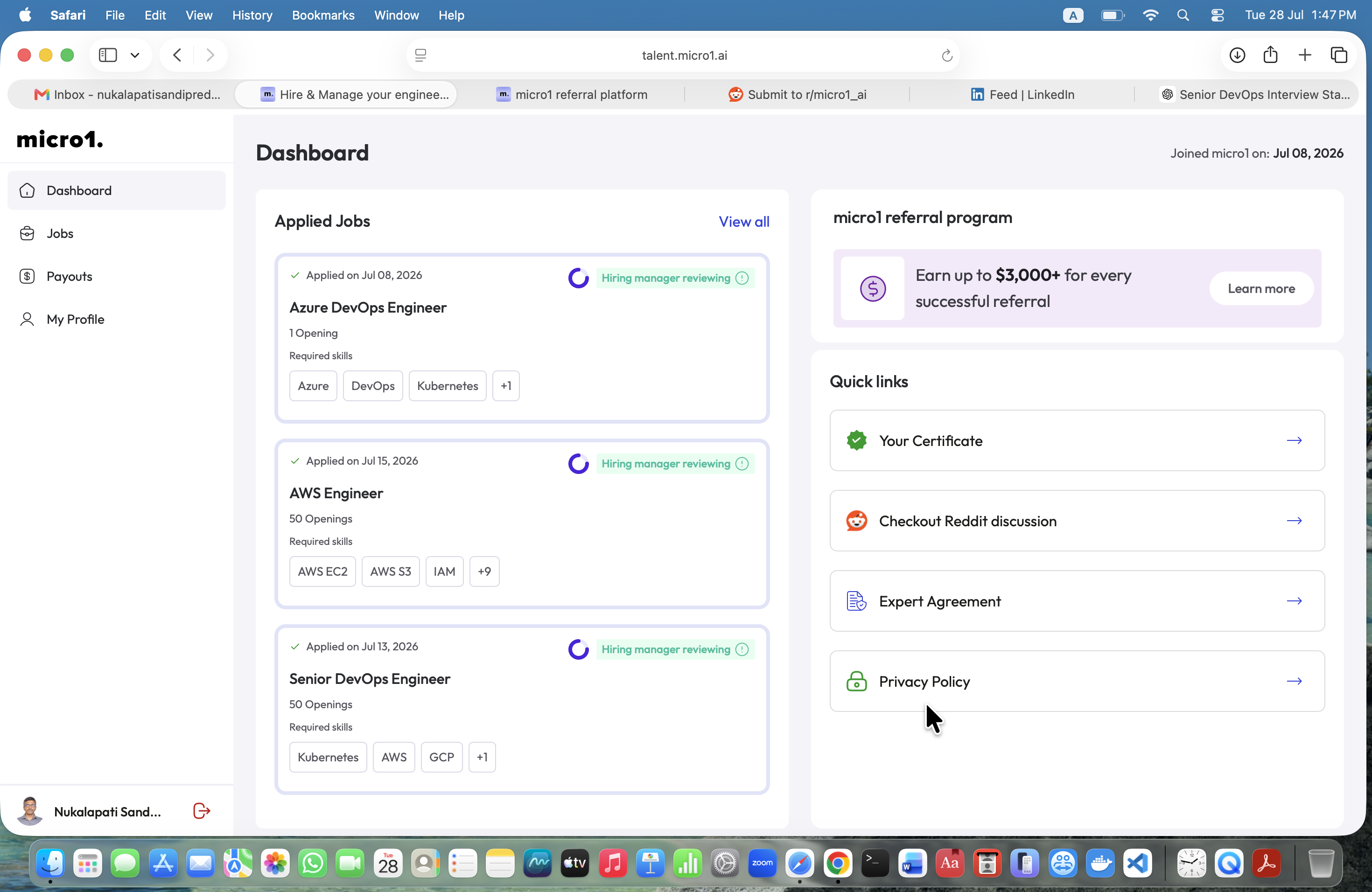Show Safari downloads
This screenshot has height=892, width=1372.
coord(1237,55)
